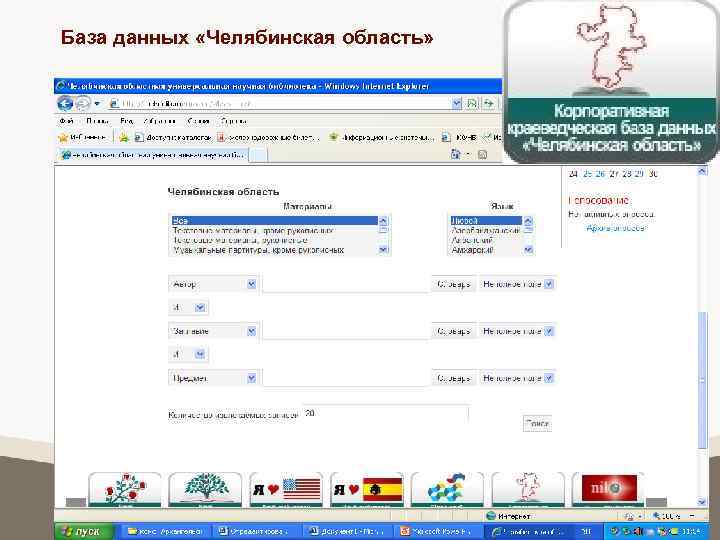The image size is (720, 540).
Task: Click the Home icon in the IE command bar
Action: click(455, 154)
